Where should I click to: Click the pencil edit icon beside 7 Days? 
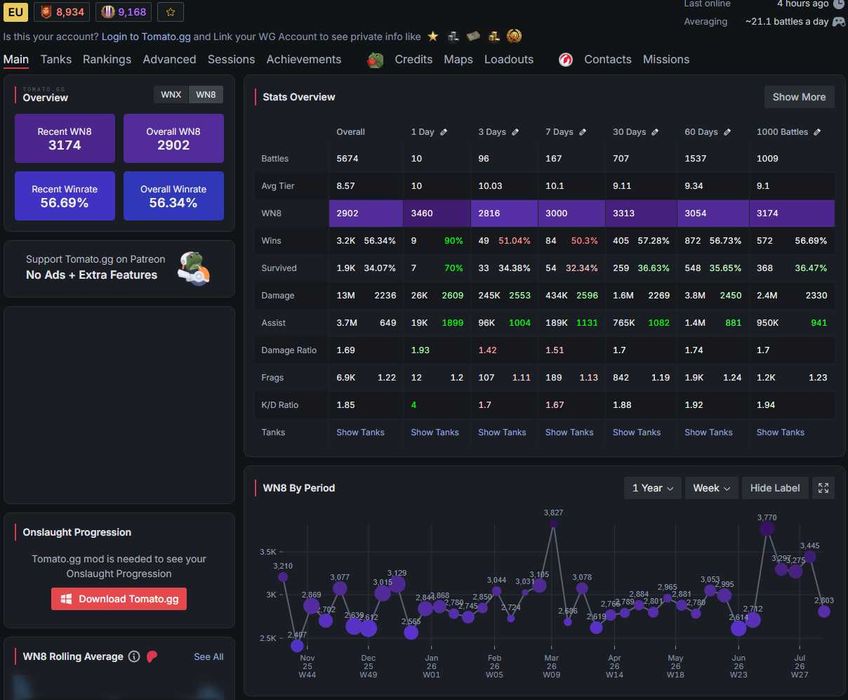pyautogui.click(x=582, y=132)
